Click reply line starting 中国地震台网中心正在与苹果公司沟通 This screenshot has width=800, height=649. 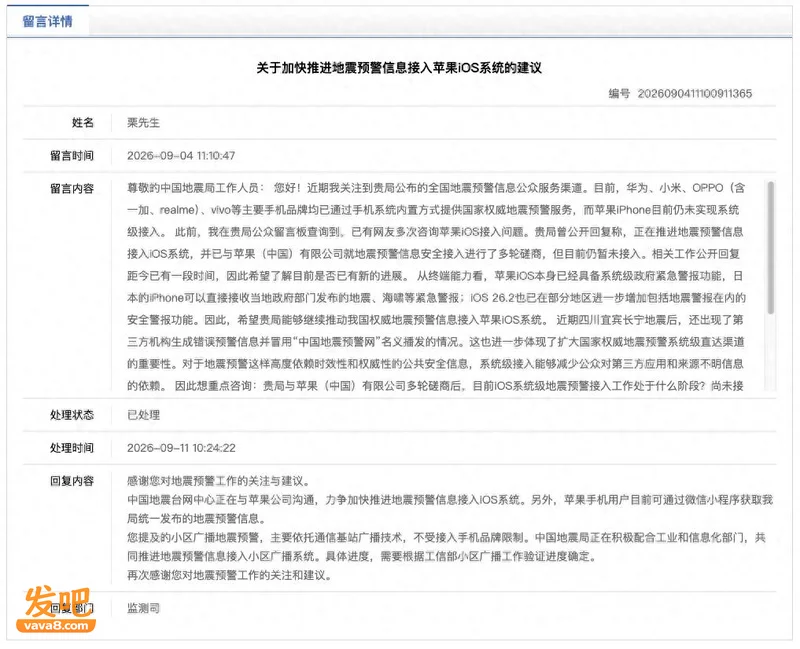(450, 500)
